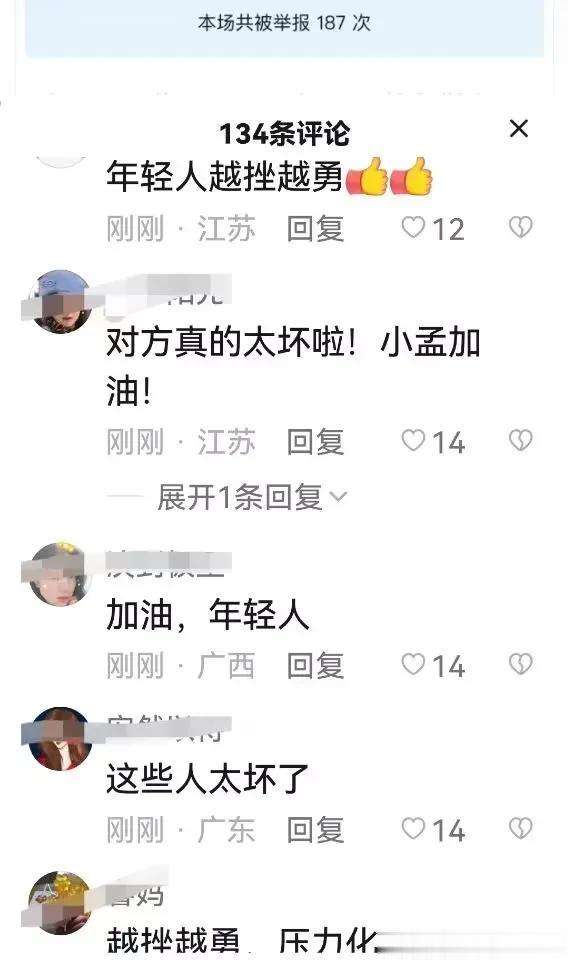Dislike the 这些人太坏了 comment from 广东
This screenshot has height=960, width=568.
(521, 829)
